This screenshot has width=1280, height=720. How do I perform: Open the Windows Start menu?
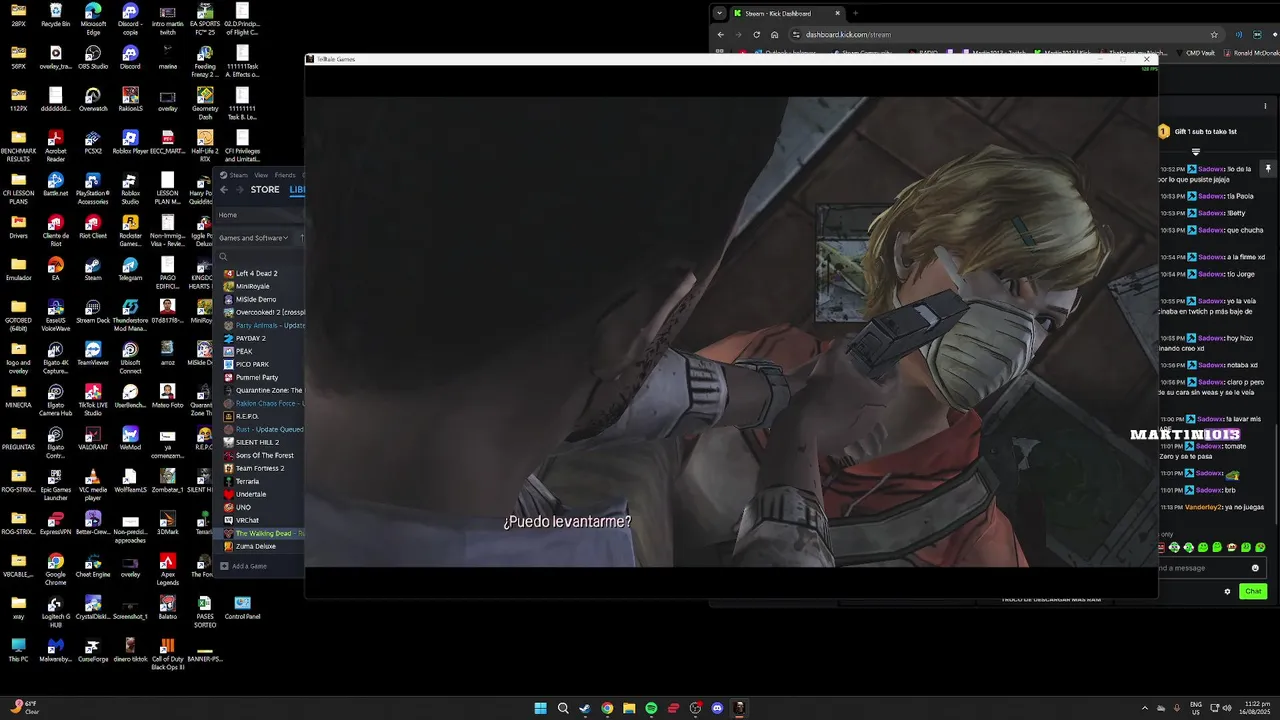click(x=540, y=708)
